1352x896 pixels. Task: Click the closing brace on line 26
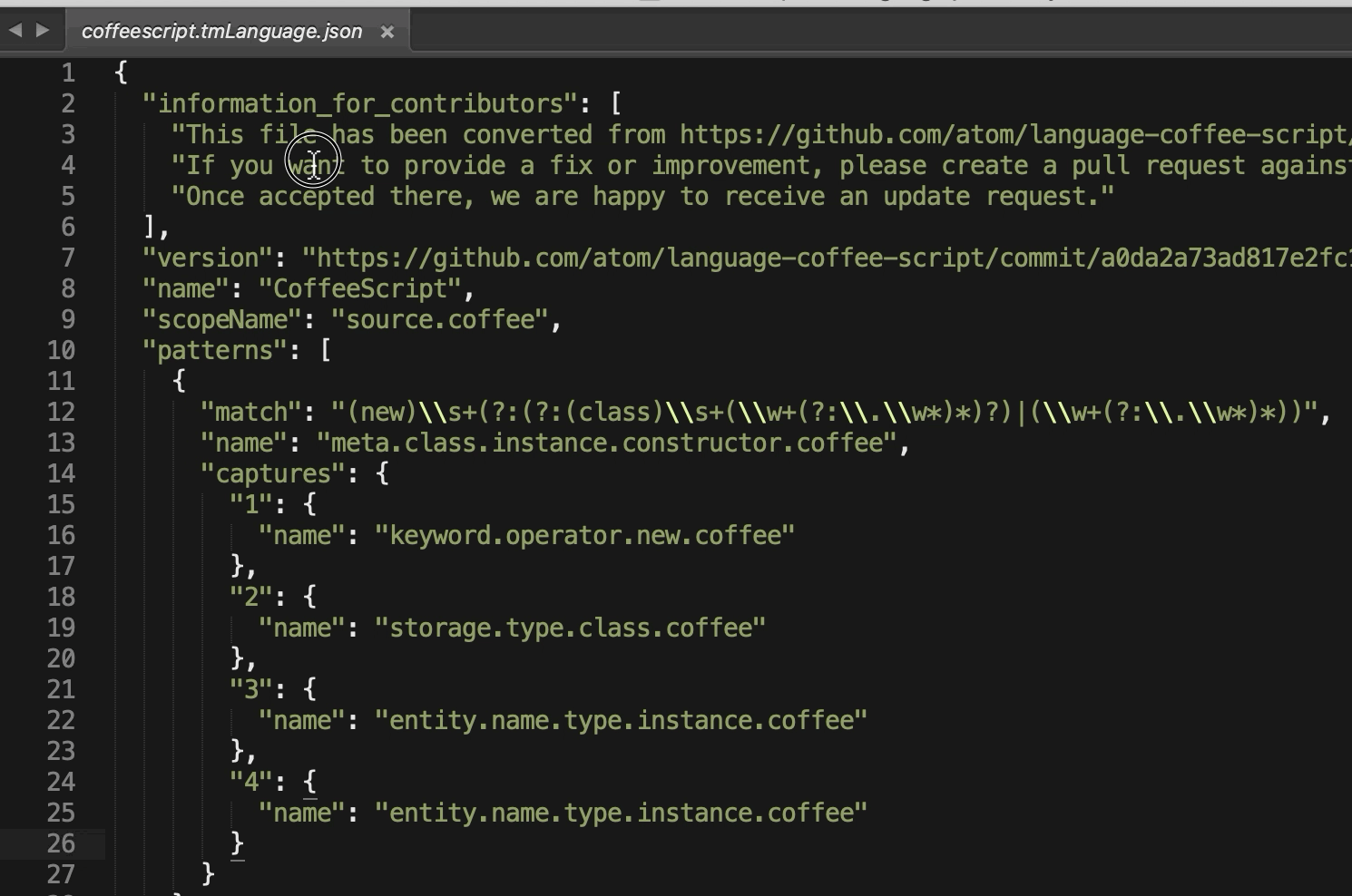(x=237, y=843)
